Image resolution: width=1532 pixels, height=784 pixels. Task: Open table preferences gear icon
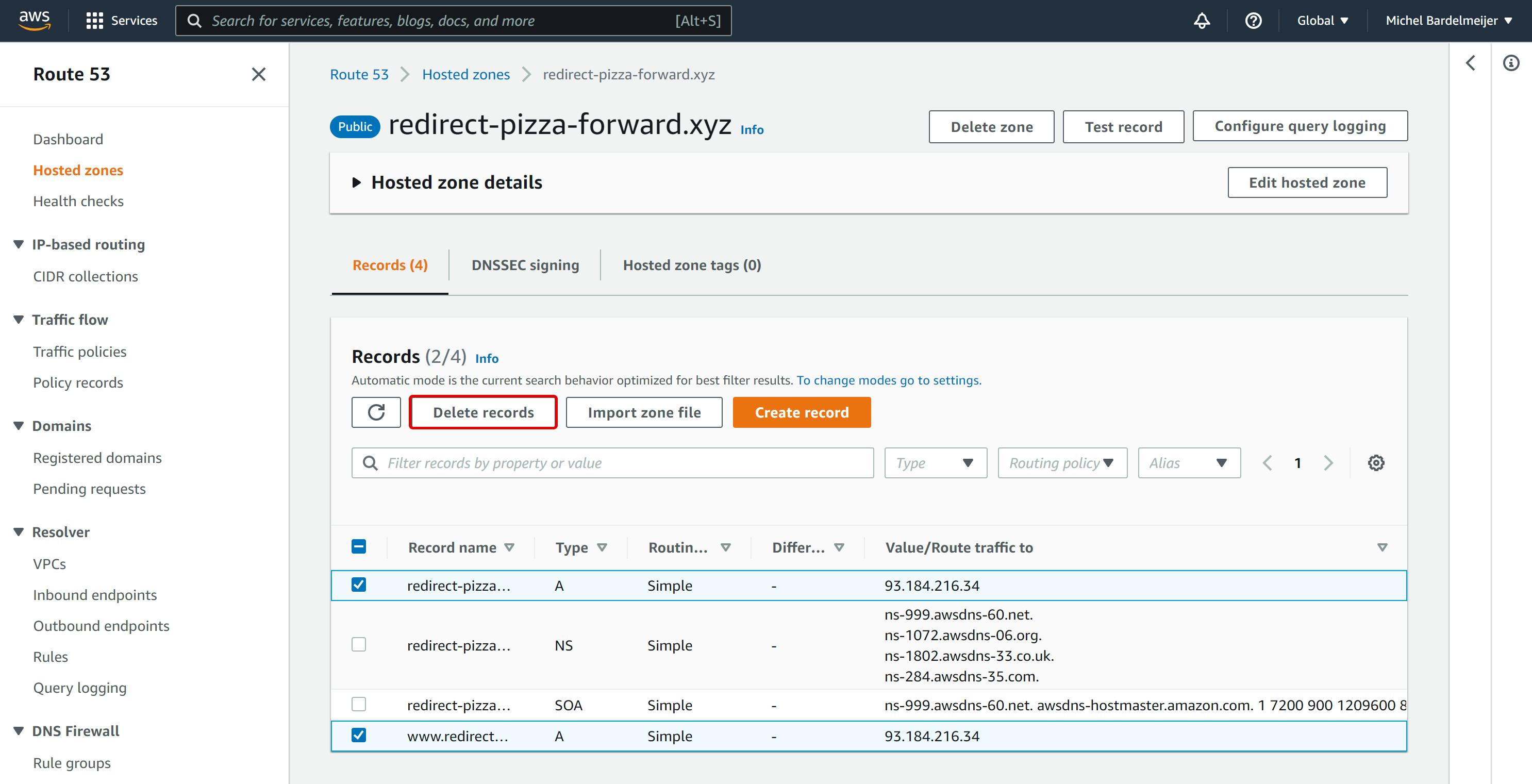click(1376, 463)
